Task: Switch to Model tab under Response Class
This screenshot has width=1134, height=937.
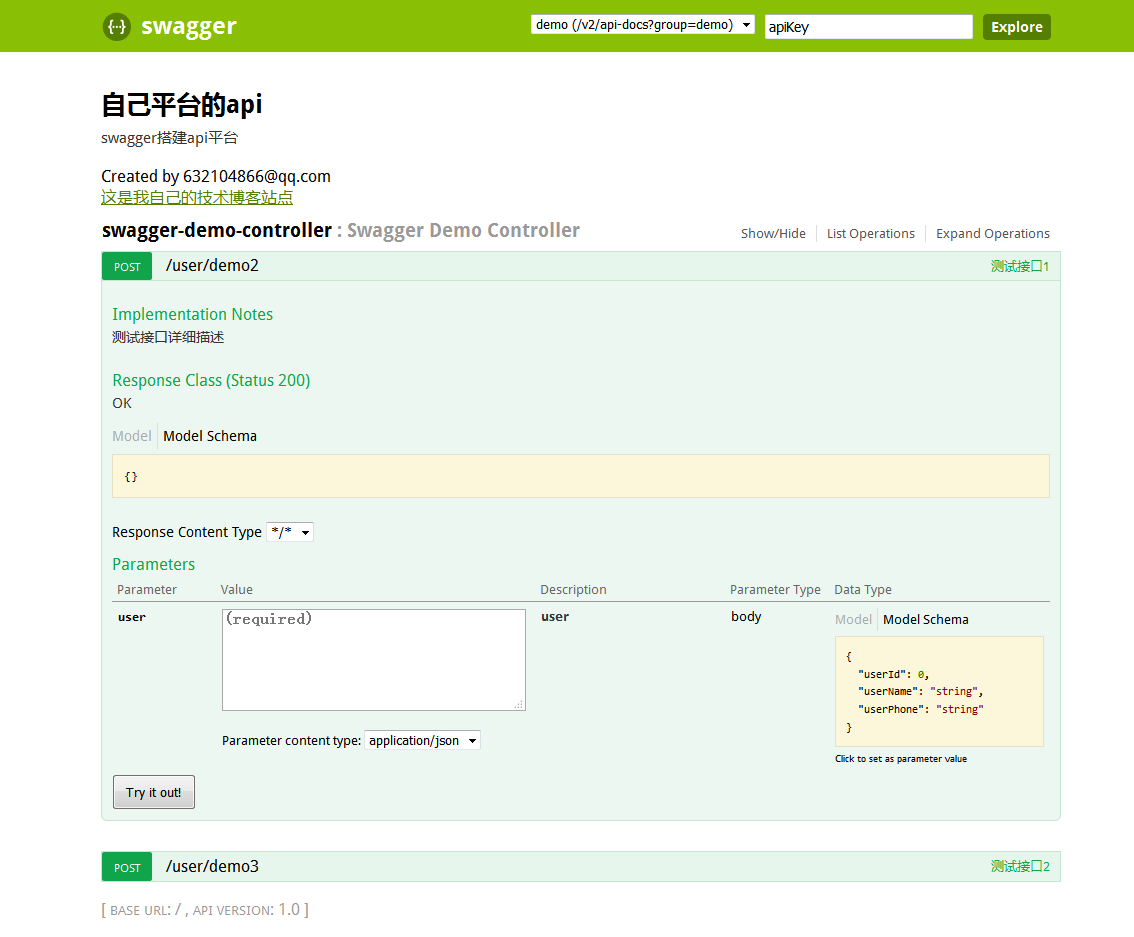Action: pos(132,436)
